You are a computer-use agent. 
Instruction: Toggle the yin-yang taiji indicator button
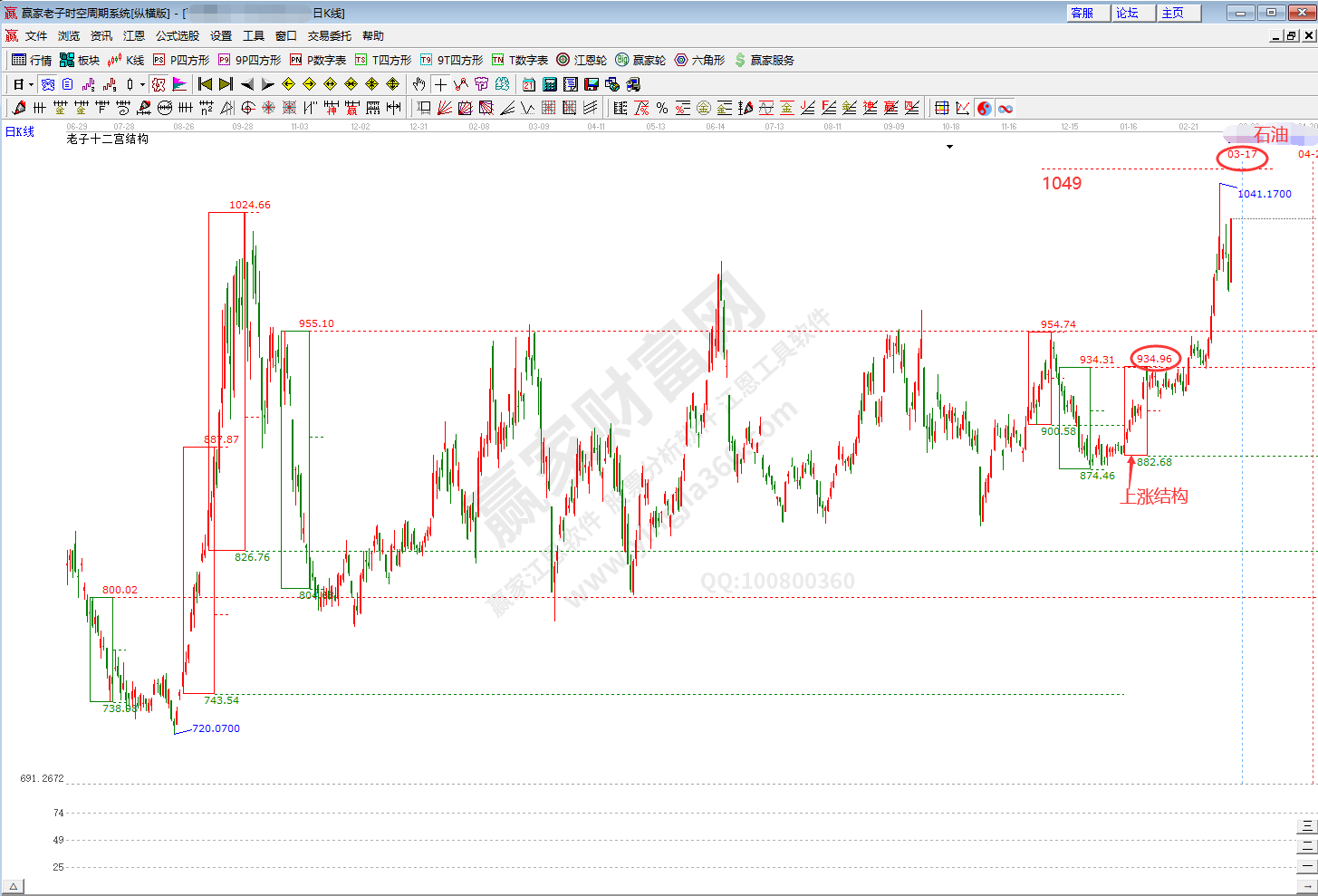pos(985,108)
